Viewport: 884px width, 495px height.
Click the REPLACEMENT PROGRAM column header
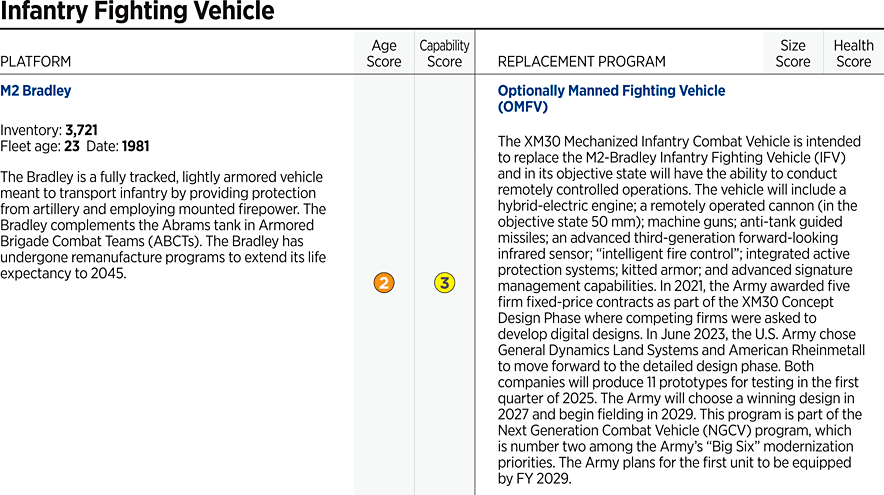tap(581, 62)
